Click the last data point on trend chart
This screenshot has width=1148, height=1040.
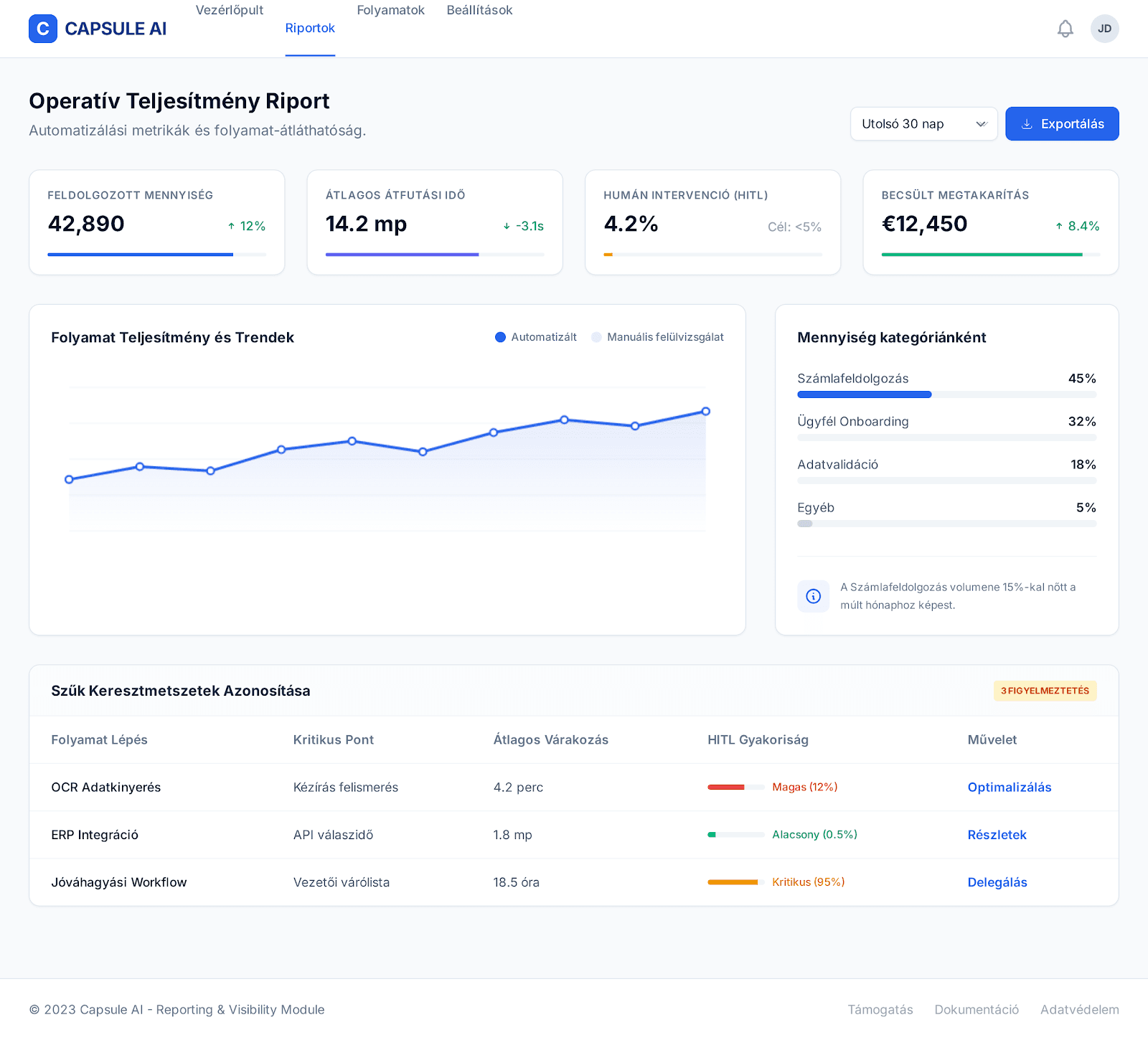point(705,412)
